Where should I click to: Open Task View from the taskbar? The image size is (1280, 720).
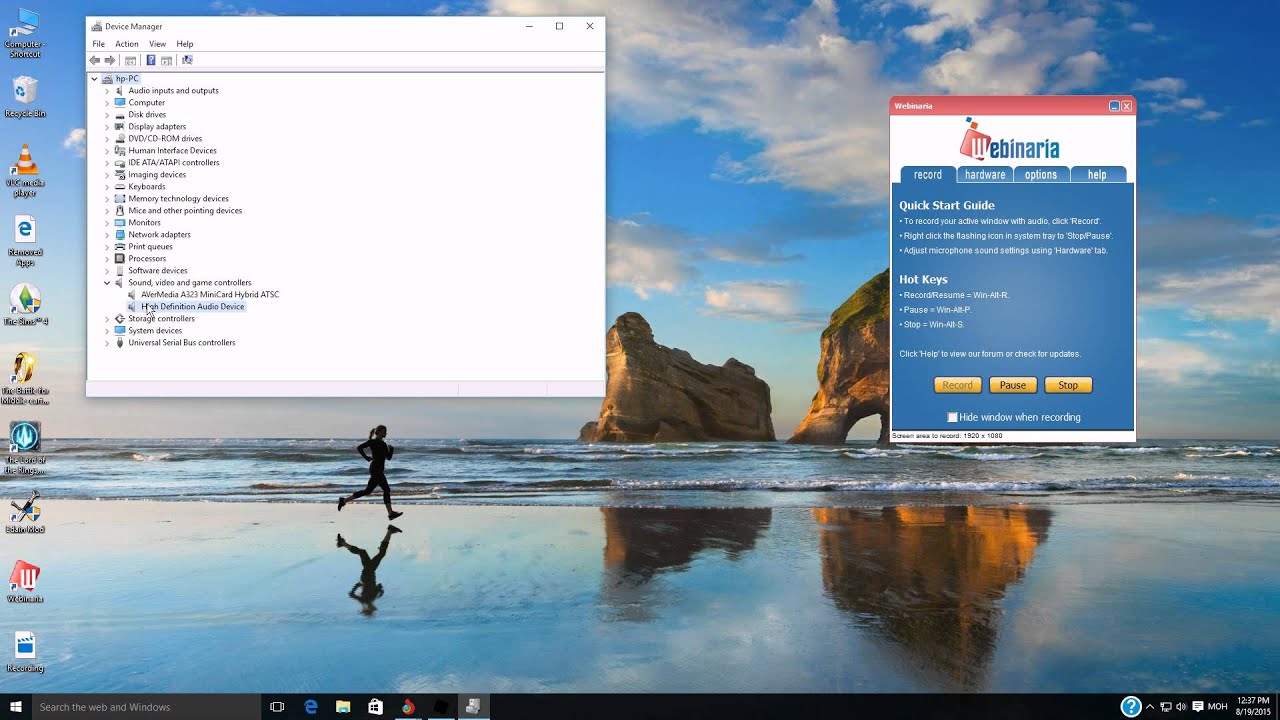tap(277, 707)
